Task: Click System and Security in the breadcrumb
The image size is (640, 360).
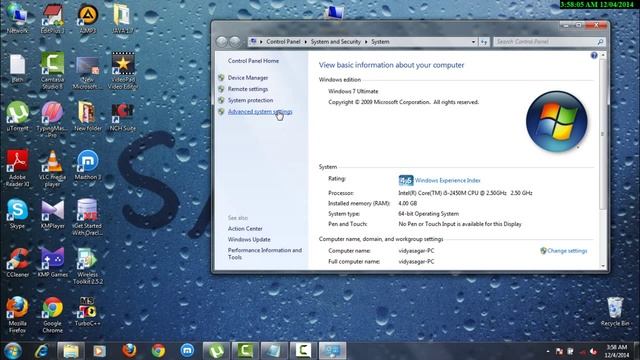Action: (x=336, y=42)
